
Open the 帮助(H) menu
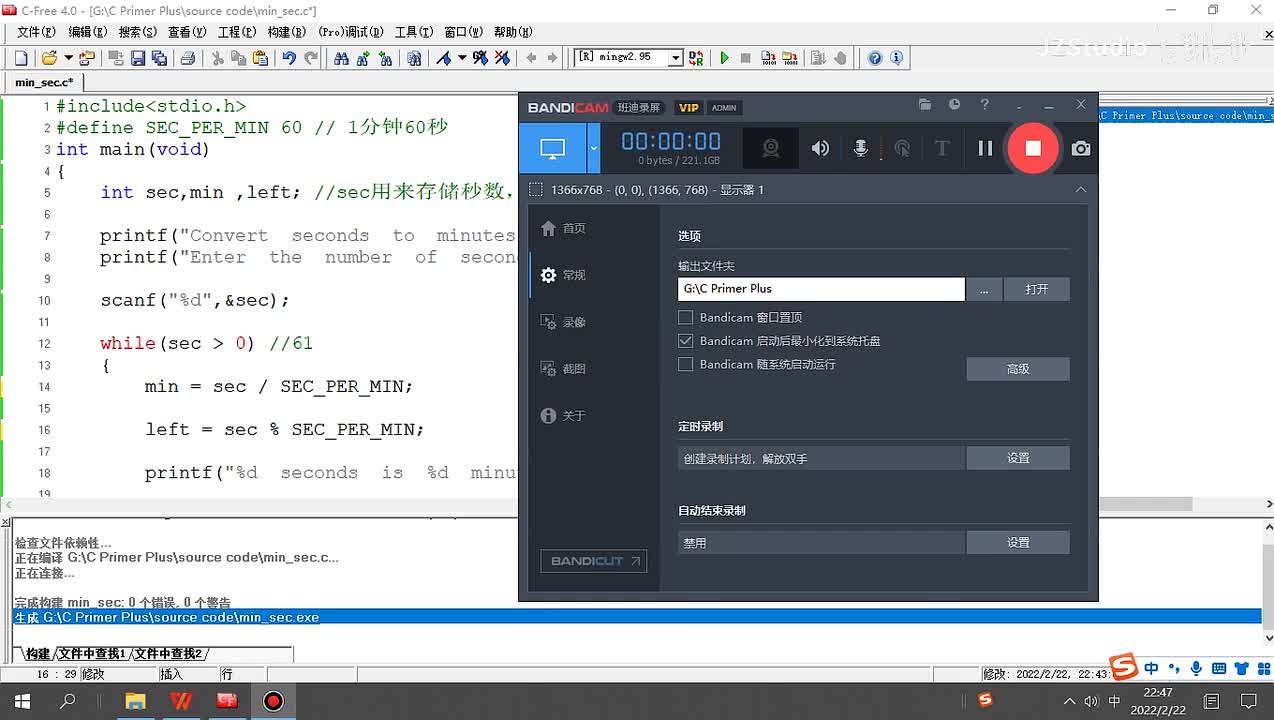[513, 32]
